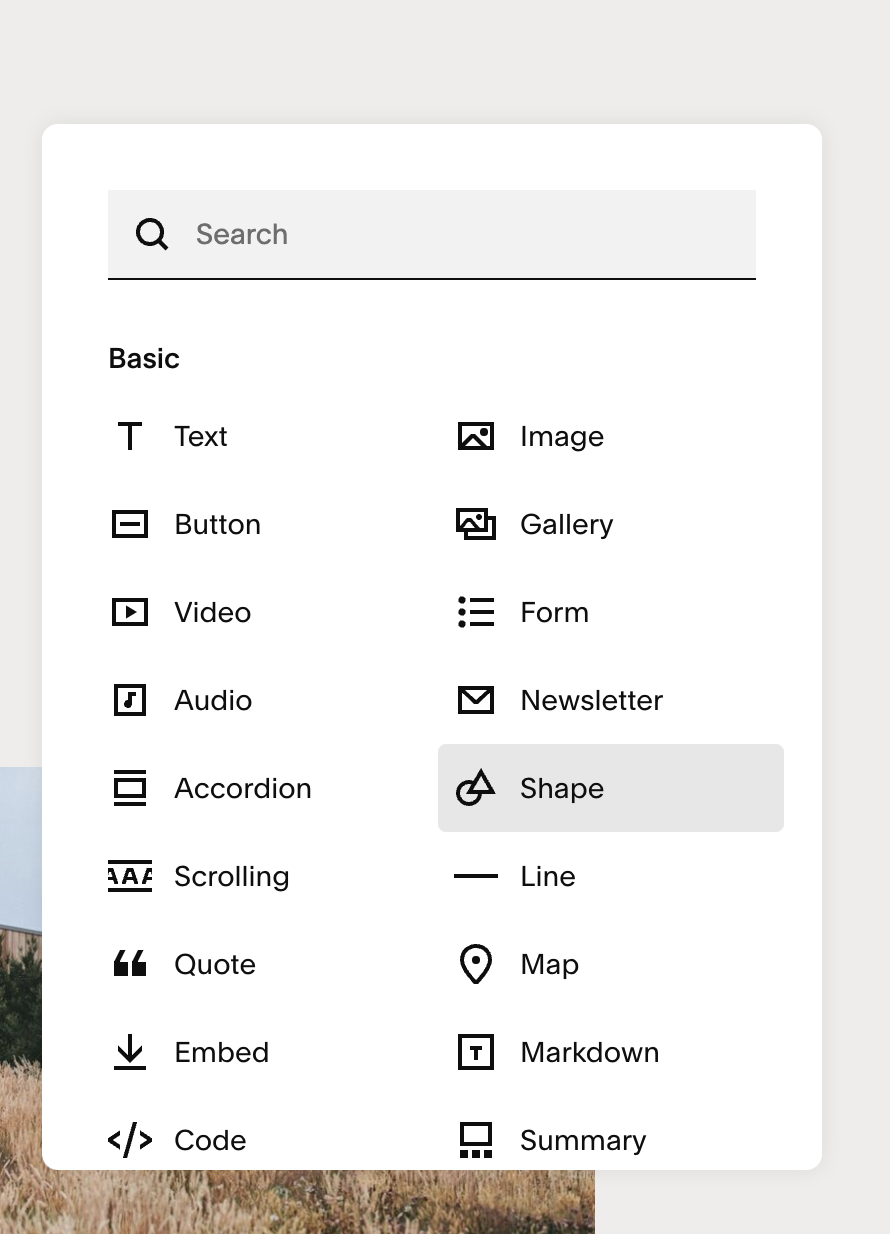Screen dimensions: 890x1234
Task: Select the Text block icon
Action: [x=130, y=436]
